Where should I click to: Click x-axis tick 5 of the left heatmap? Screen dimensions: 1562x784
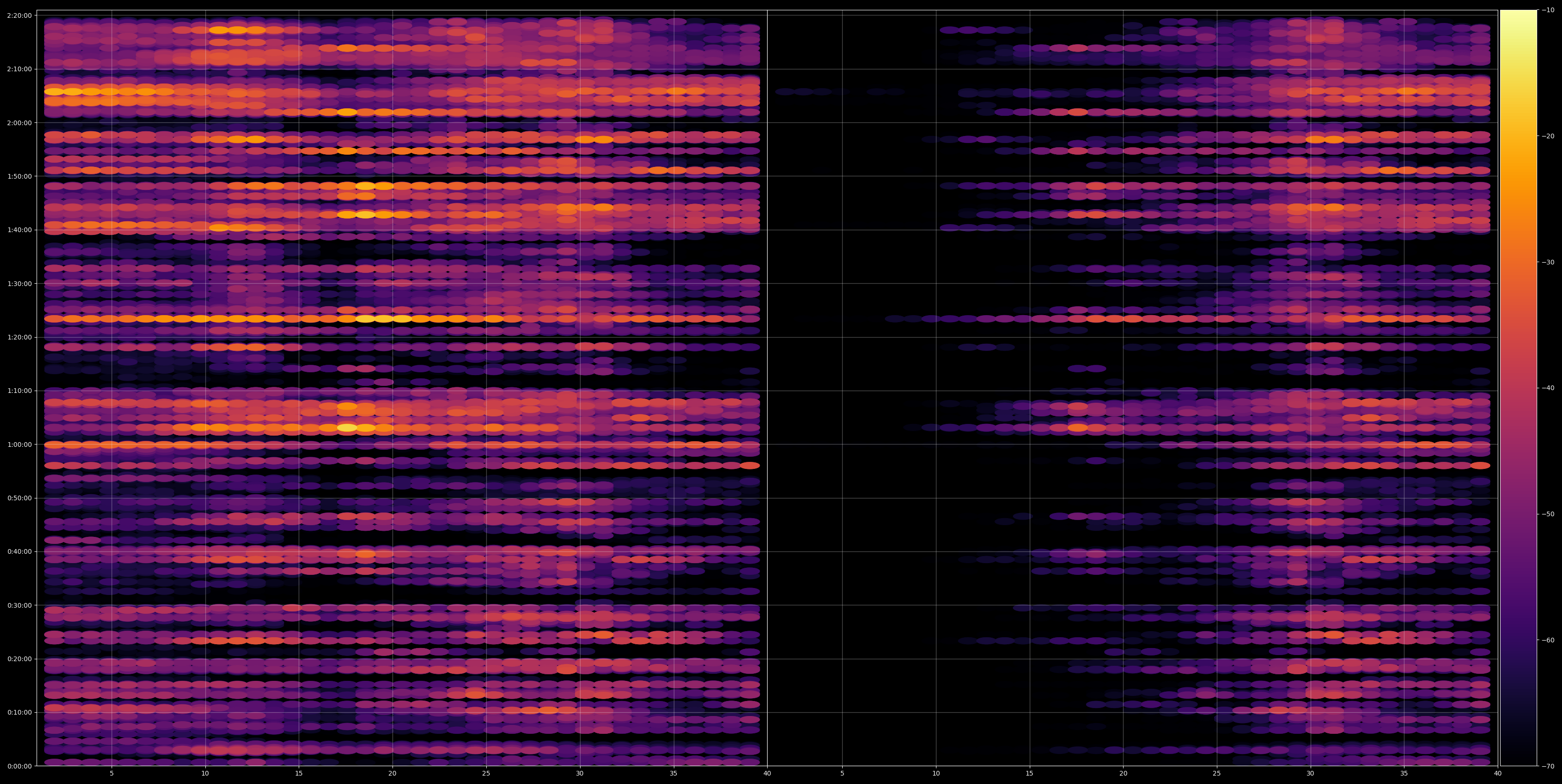tap(112, 774)
